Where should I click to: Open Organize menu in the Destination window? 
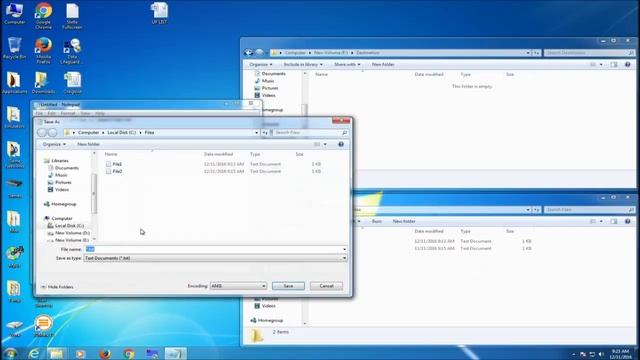(x=260, y=64)
